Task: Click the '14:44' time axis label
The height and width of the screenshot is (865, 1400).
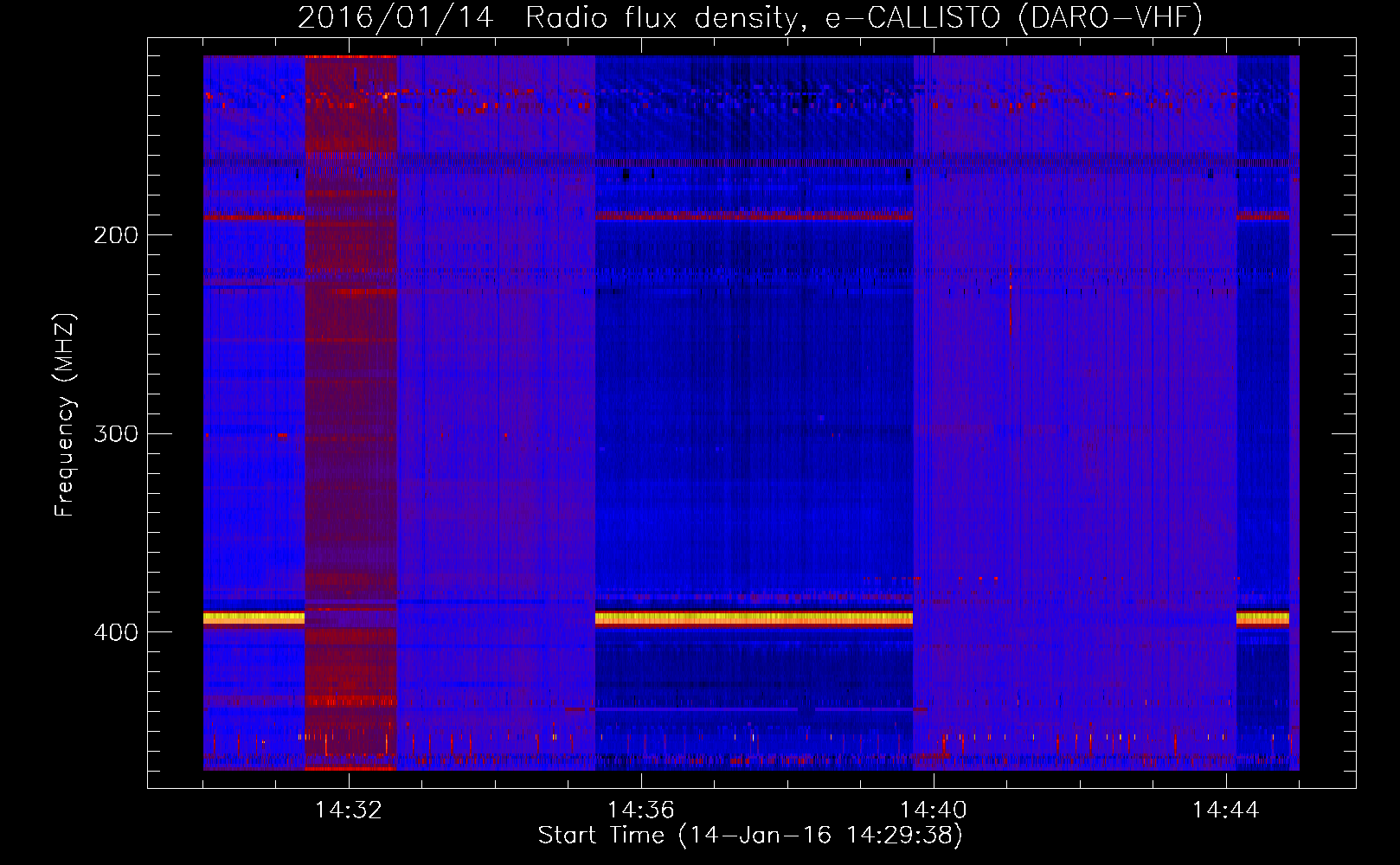Action: click(x=1226, y=811)
